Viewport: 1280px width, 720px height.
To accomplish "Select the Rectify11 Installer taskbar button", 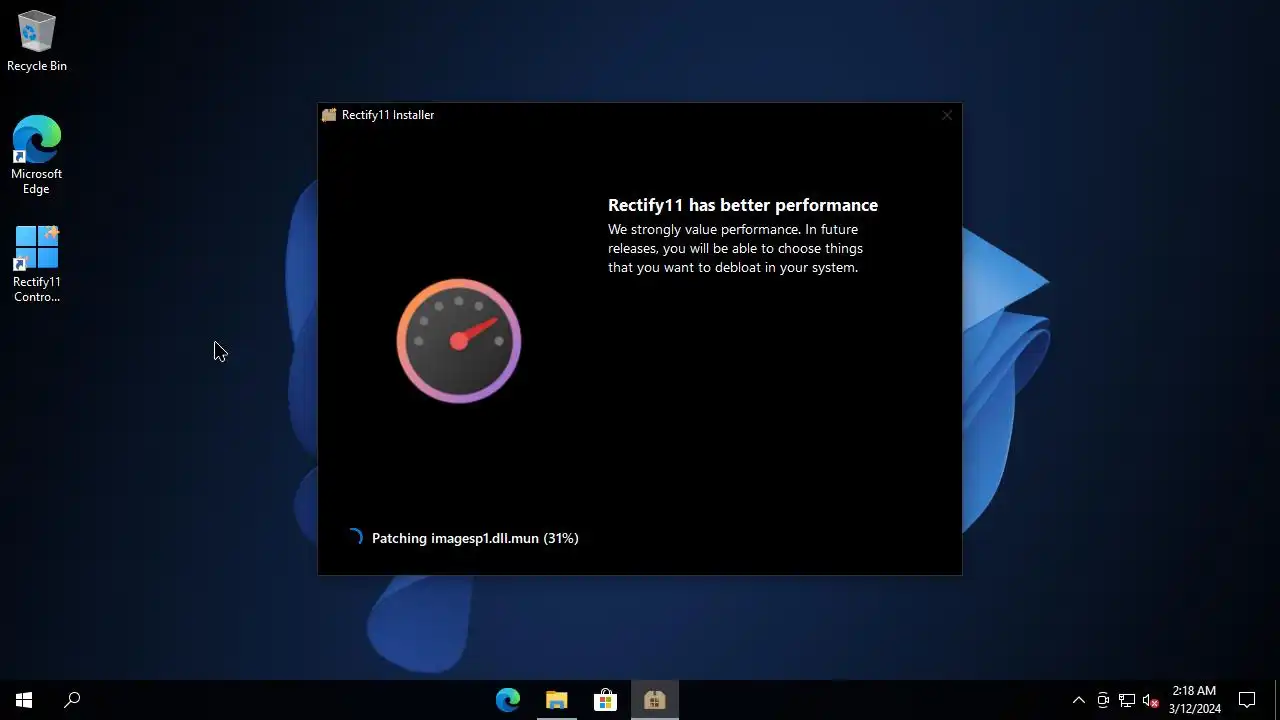I will coord(655,700).
